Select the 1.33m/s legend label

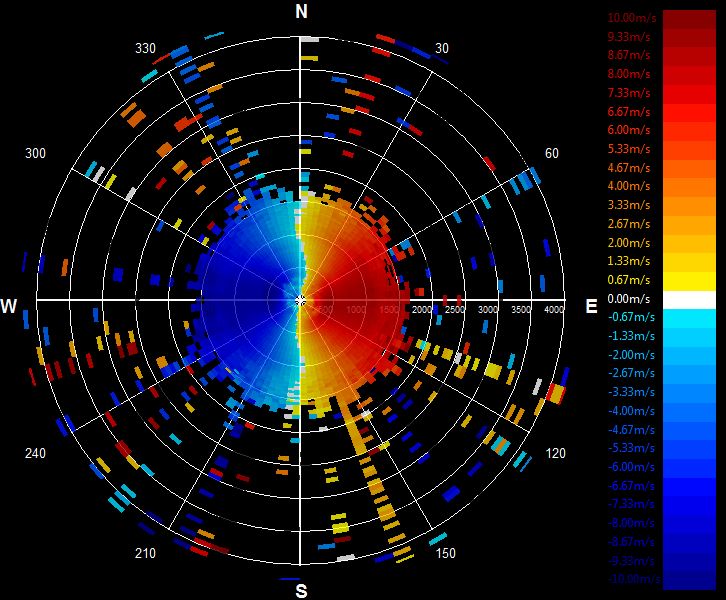[629, 261]
